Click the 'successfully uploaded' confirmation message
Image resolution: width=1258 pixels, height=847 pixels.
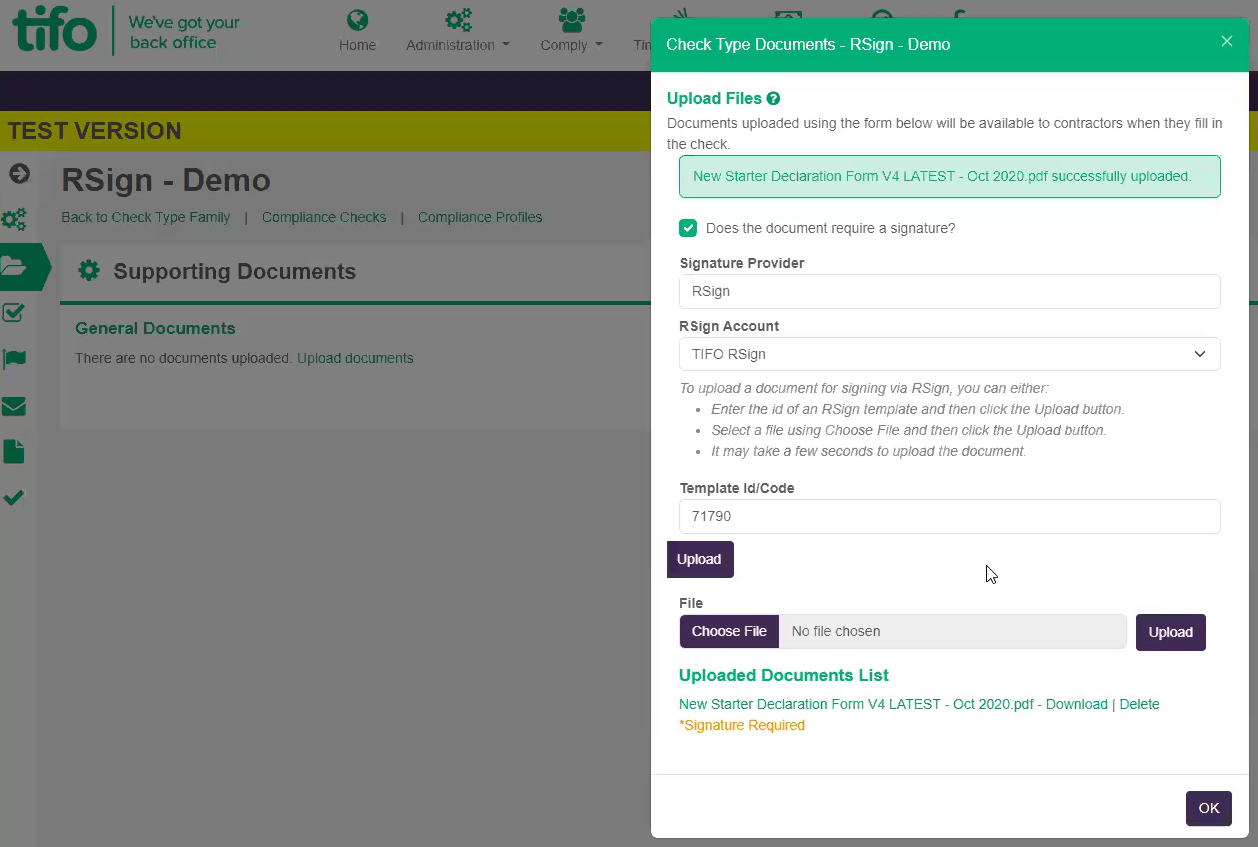(x=950, y=176)
